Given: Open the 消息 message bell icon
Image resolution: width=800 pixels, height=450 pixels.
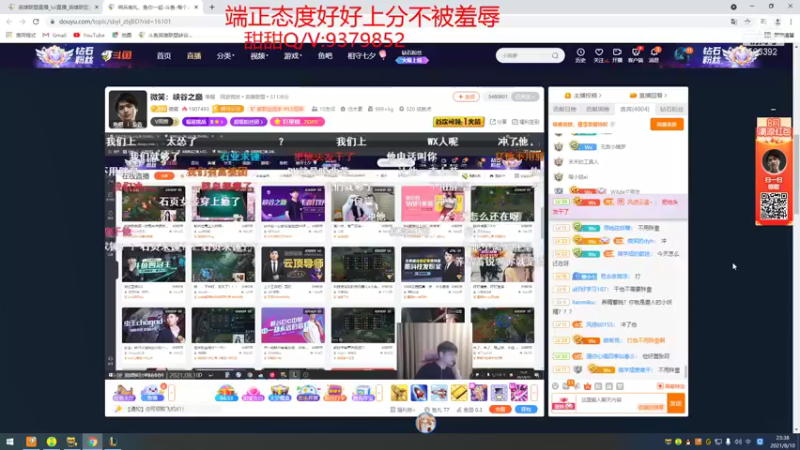Looking at the screenshot, I should tap(654, 55).
